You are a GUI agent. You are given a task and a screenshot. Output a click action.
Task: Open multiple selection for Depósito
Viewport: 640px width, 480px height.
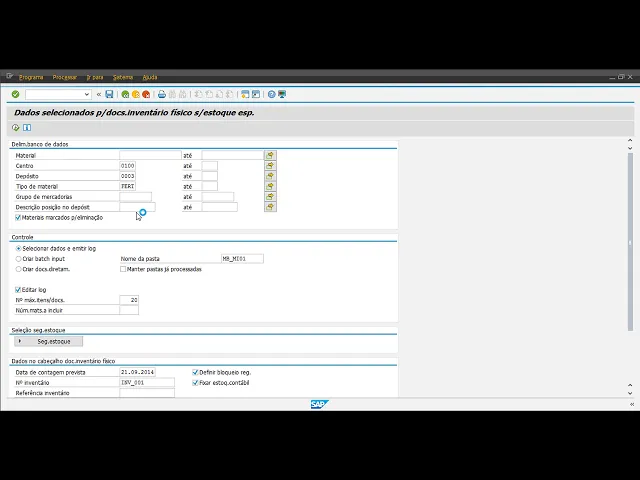[270, 176]
